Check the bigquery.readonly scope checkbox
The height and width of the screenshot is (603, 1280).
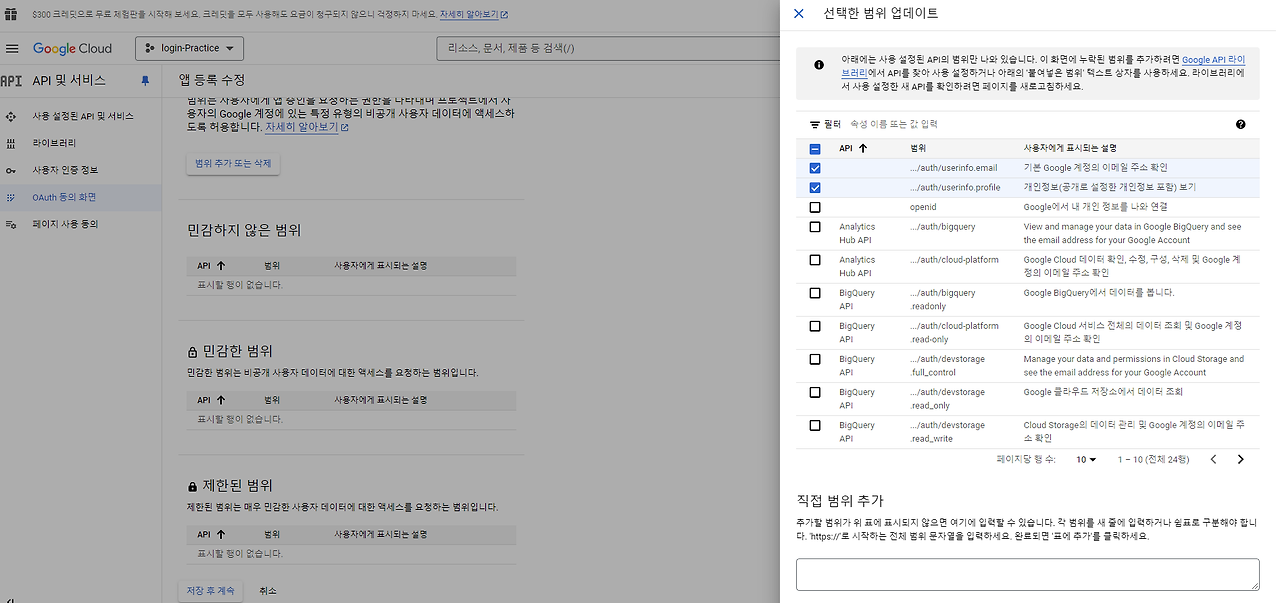[x=814, y=293]
